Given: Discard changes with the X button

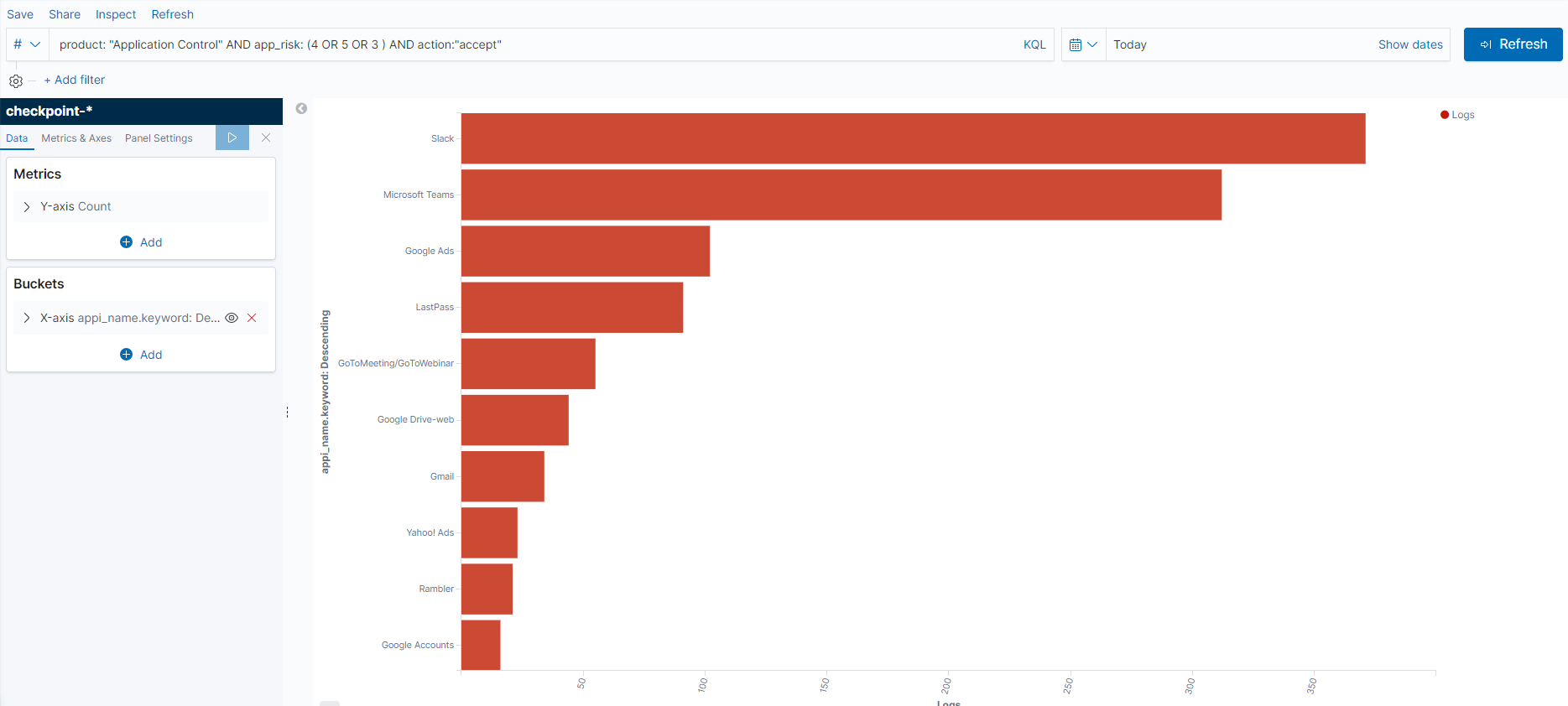Looking at the screenshot, I should point(266,138).
